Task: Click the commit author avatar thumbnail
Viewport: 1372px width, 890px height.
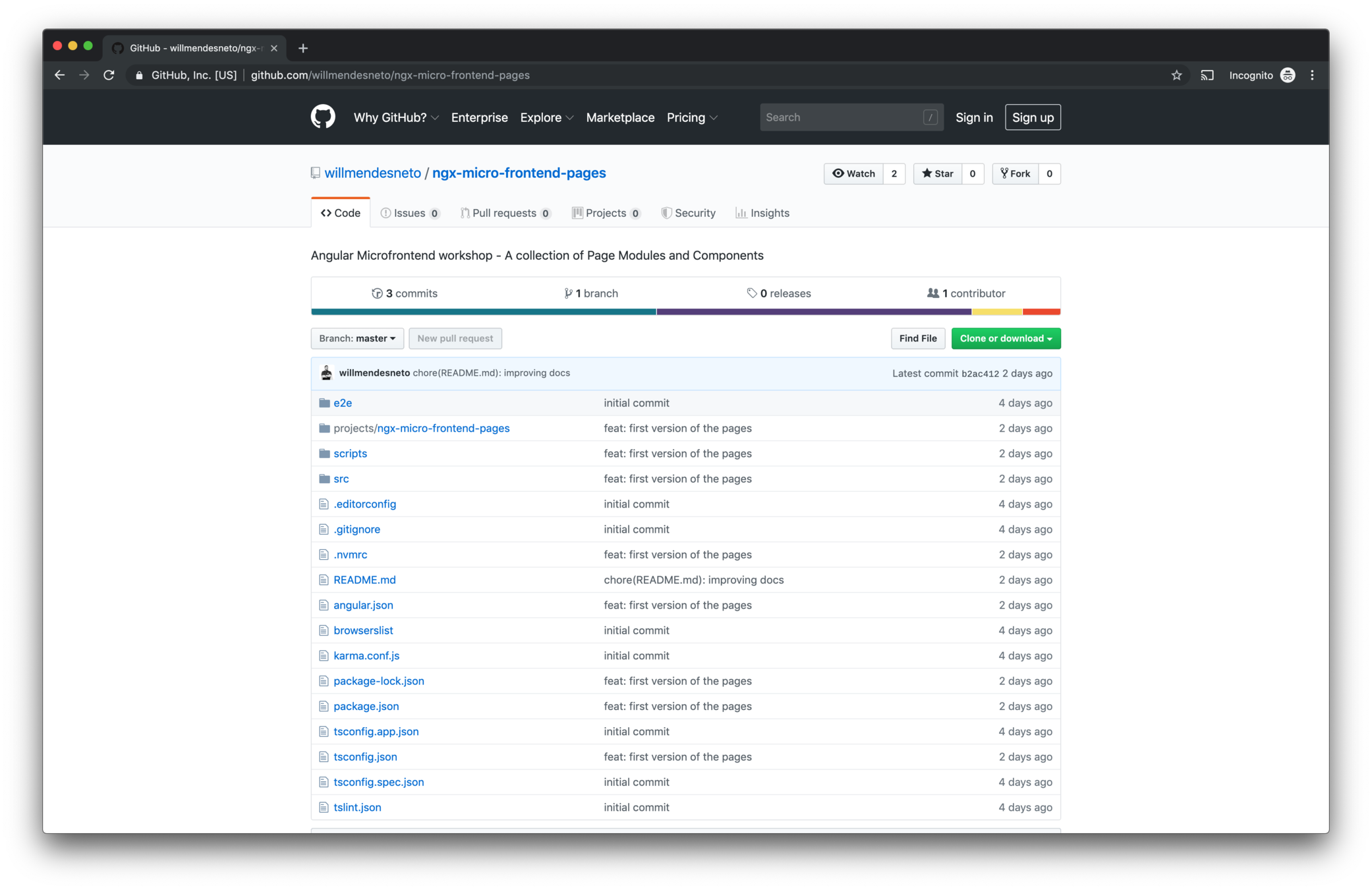Action: (326, 373)
